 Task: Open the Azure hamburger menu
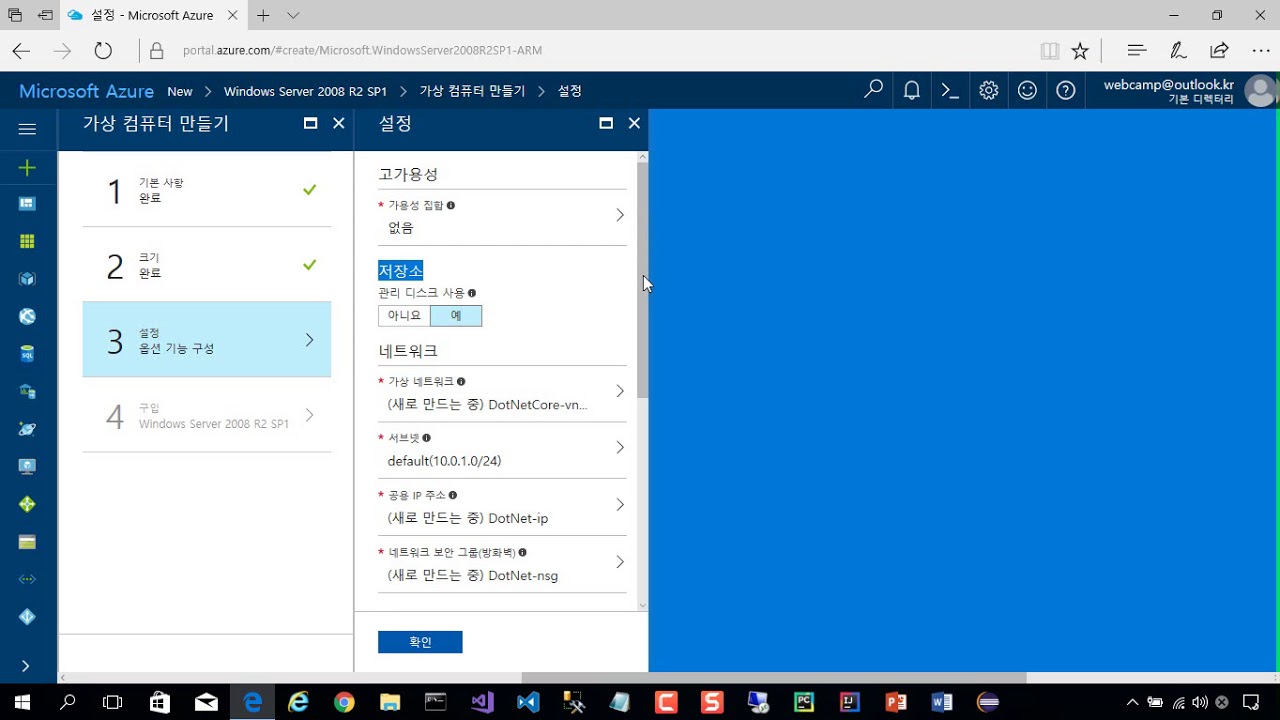point(27,129)
